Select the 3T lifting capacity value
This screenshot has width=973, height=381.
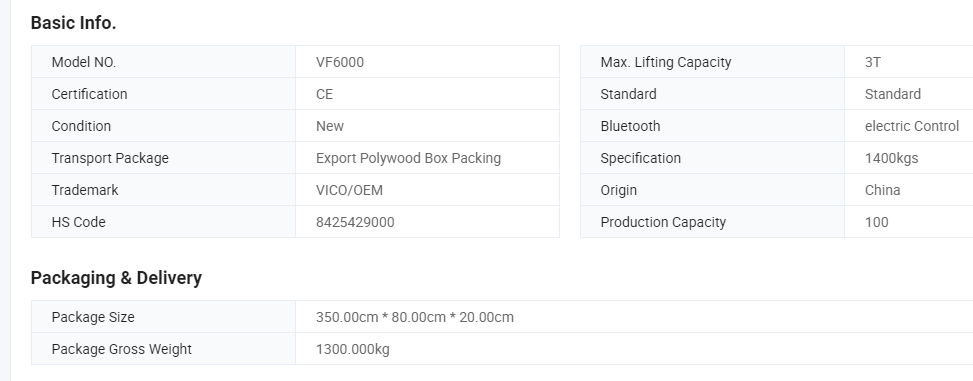[x=872, y=62]
